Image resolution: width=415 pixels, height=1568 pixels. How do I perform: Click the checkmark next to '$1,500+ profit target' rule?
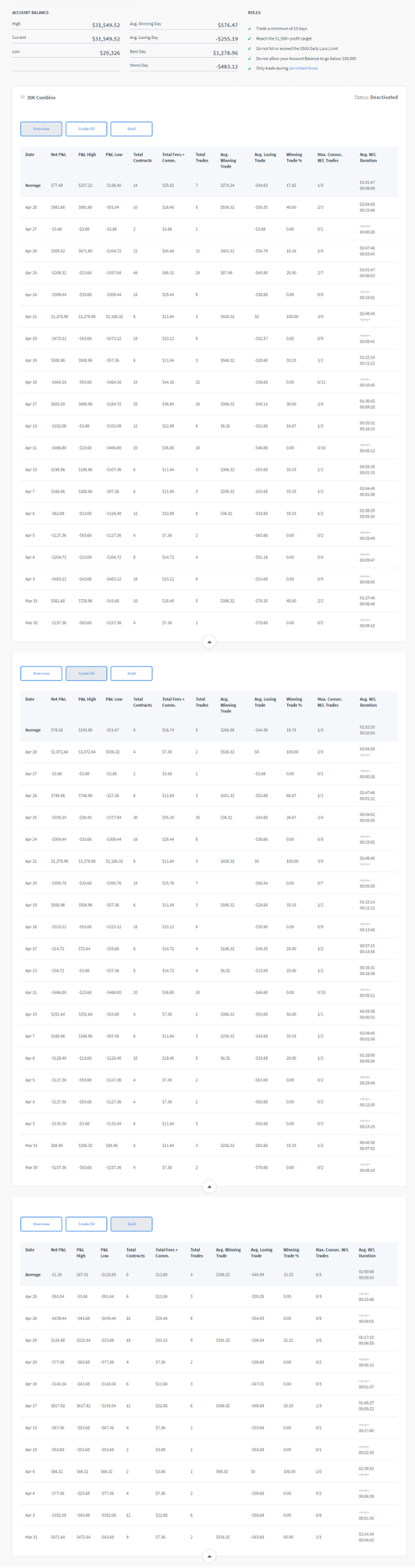point(250,39)
